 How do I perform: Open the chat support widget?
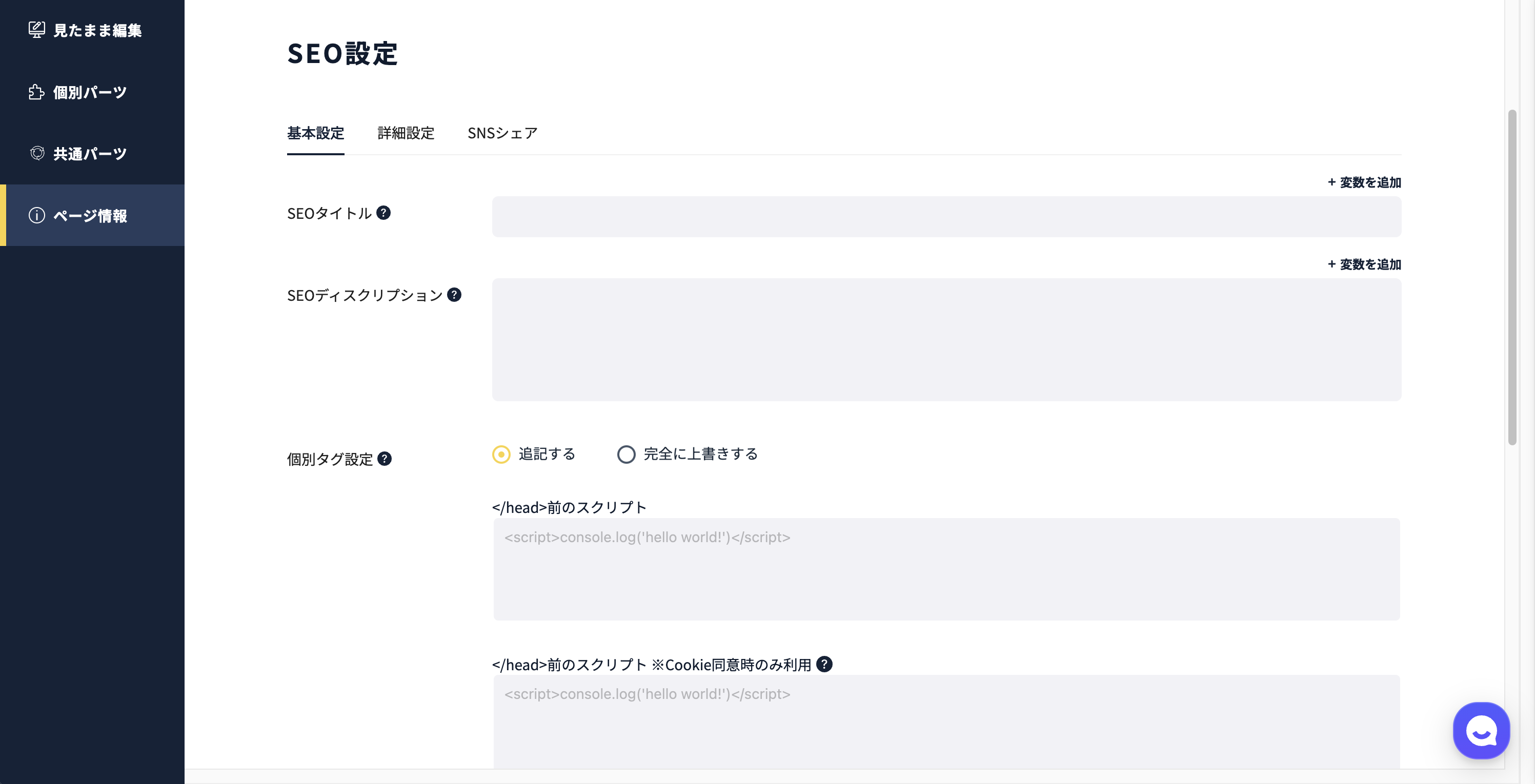point(1481,730)
